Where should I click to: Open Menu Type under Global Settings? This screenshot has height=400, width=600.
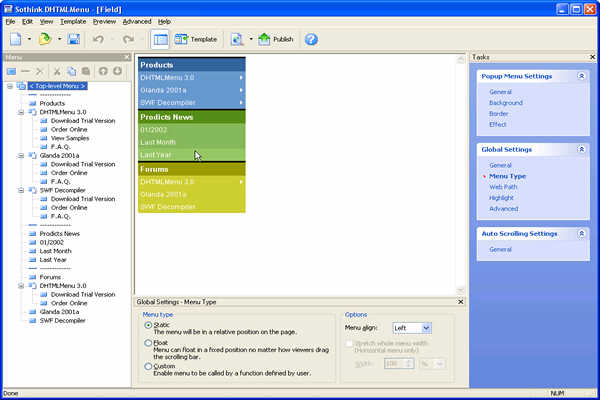point(507,176)
